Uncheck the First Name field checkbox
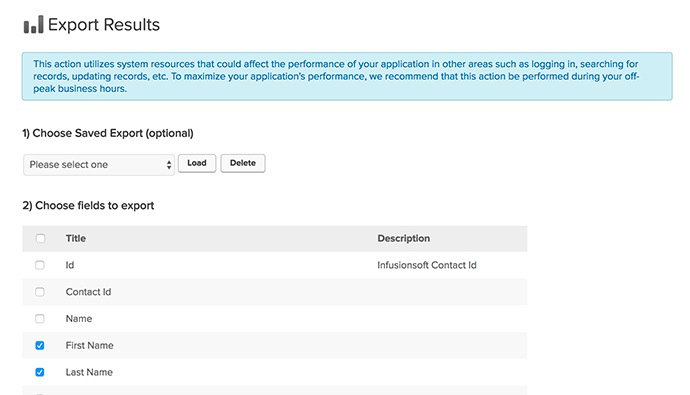 (40, 346)
